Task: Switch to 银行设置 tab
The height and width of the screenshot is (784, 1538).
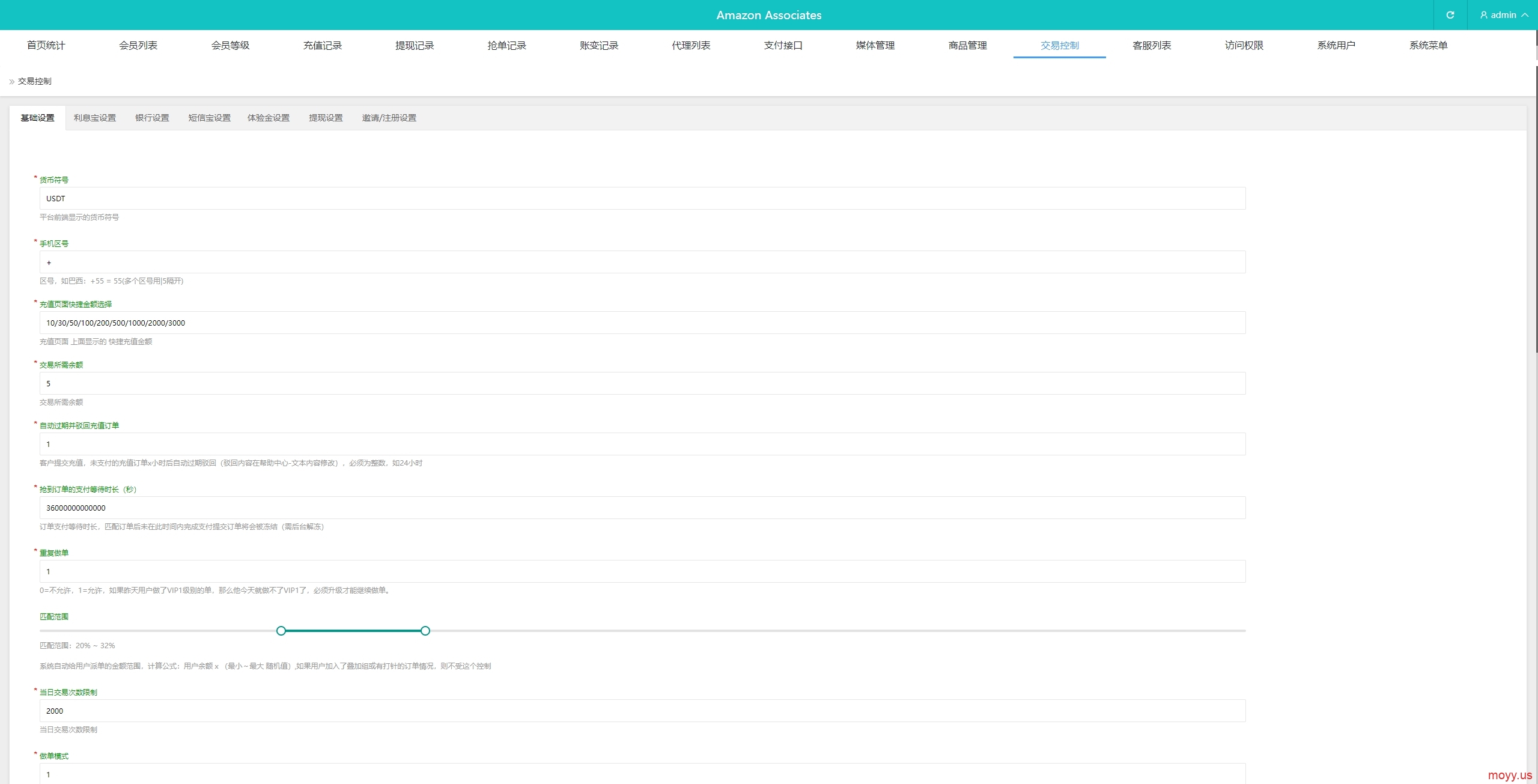Action: click(152, 118)
